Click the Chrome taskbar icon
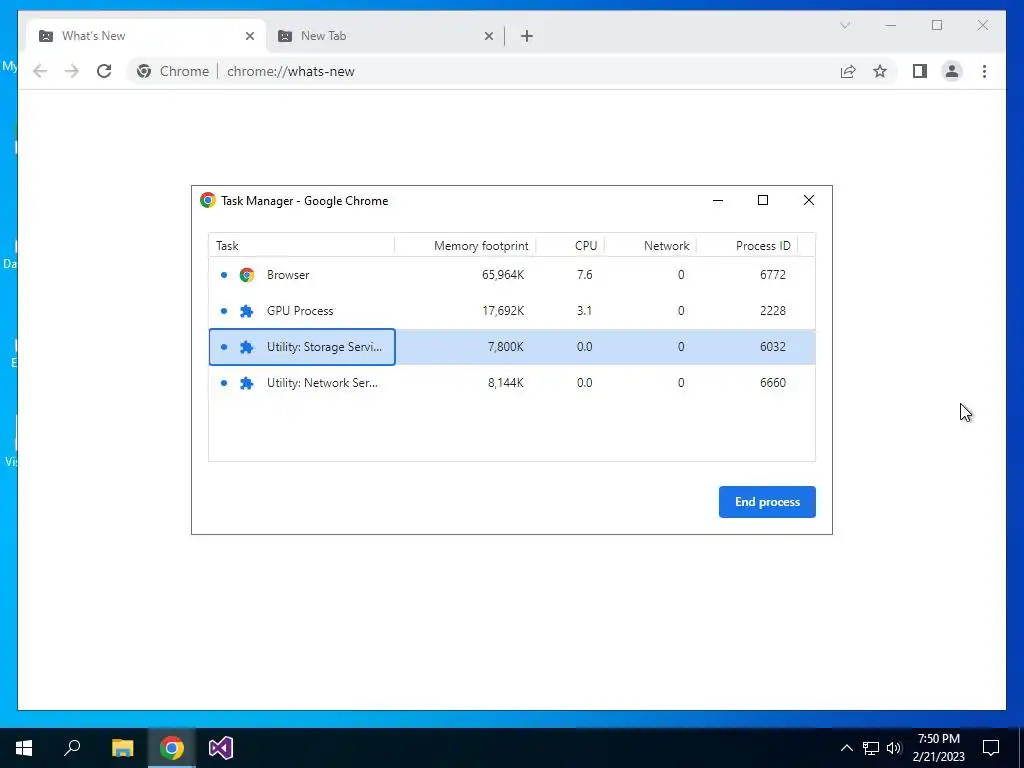Image resolution: width=1024 pixels, height=768 pixels. click(x=172, y=748)
